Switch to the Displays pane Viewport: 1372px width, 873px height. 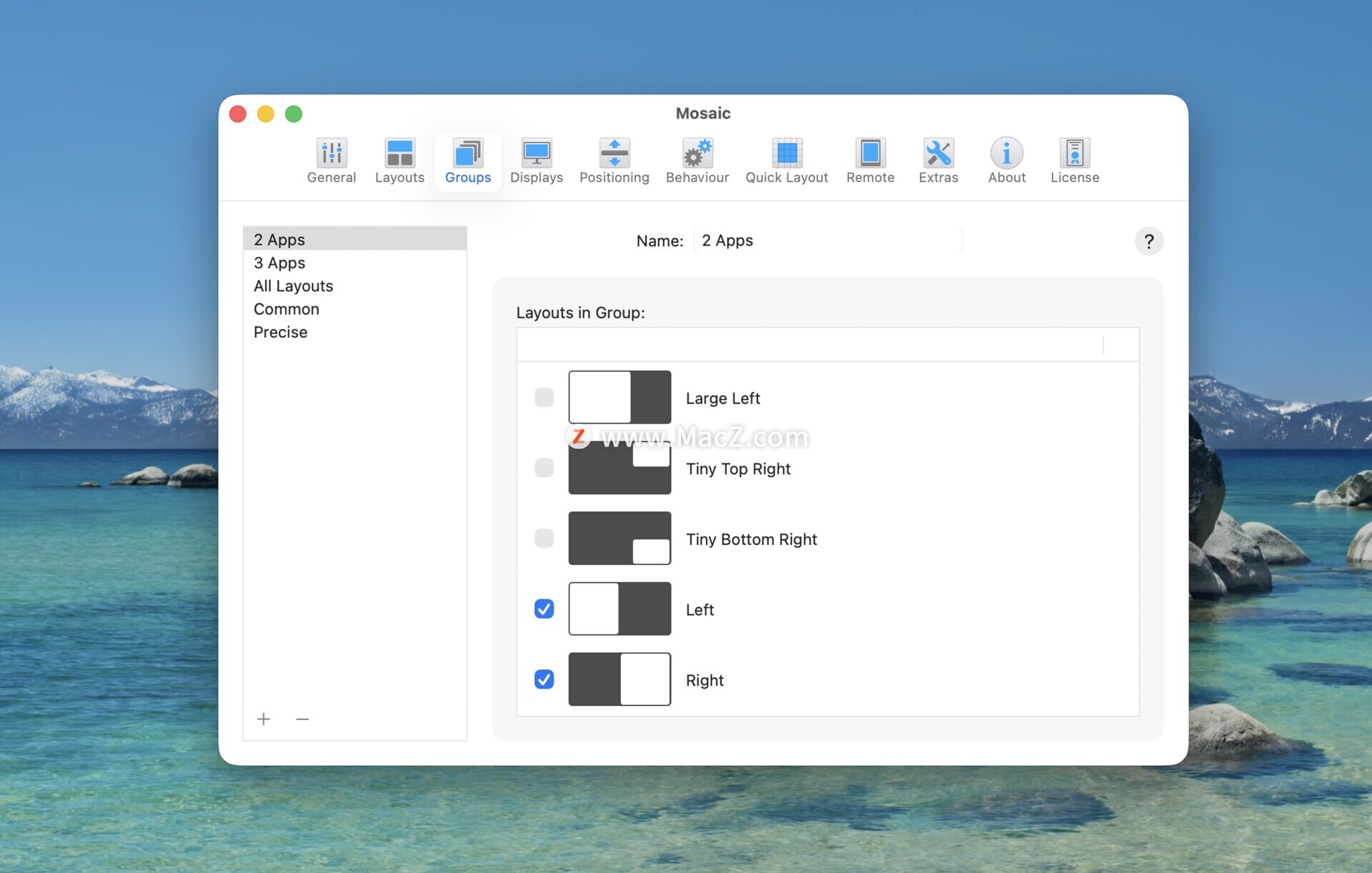[x=536, y=161]
